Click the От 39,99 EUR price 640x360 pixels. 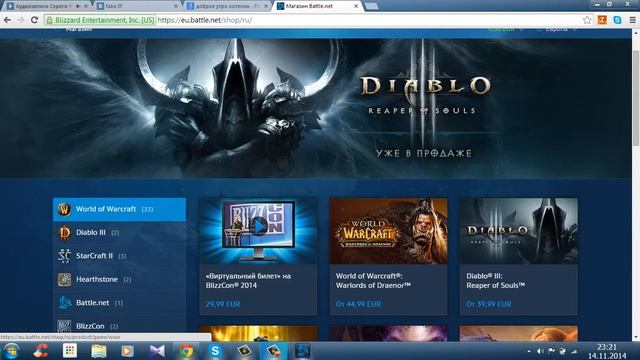click(489, 304)
